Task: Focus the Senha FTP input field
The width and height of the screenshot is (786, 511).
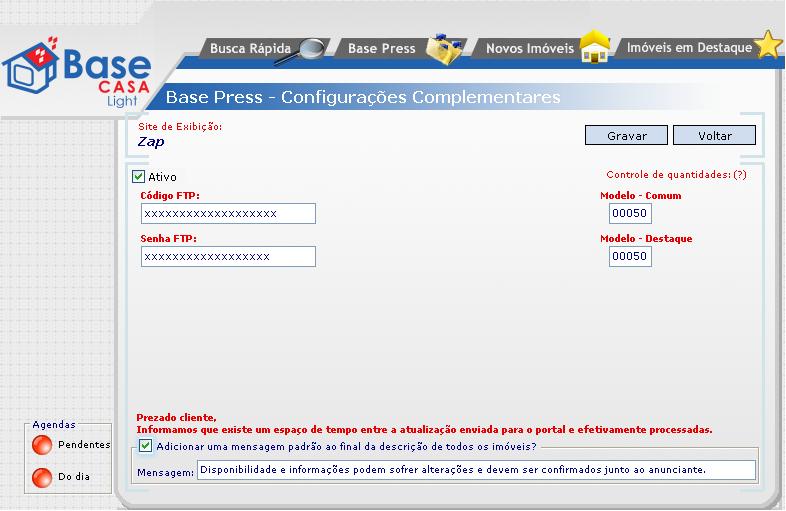Action: [x=228, y=257]
